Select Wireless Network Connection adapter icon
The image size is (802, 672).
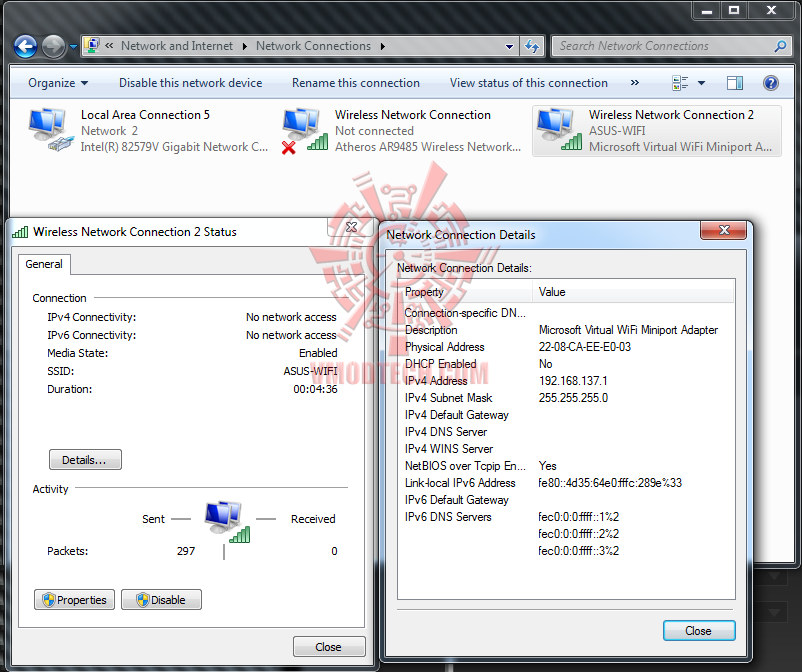[x=304, y=130]
